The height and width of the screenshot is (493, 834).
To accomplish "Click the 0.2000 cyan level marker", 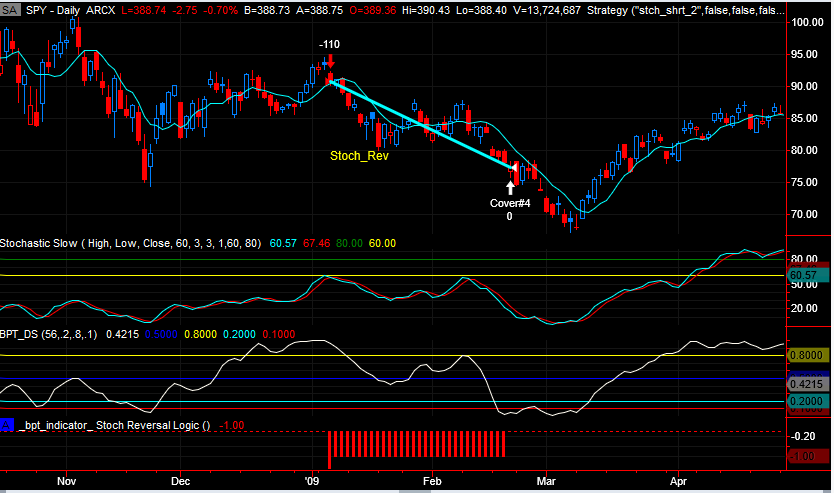I will 804,401.
